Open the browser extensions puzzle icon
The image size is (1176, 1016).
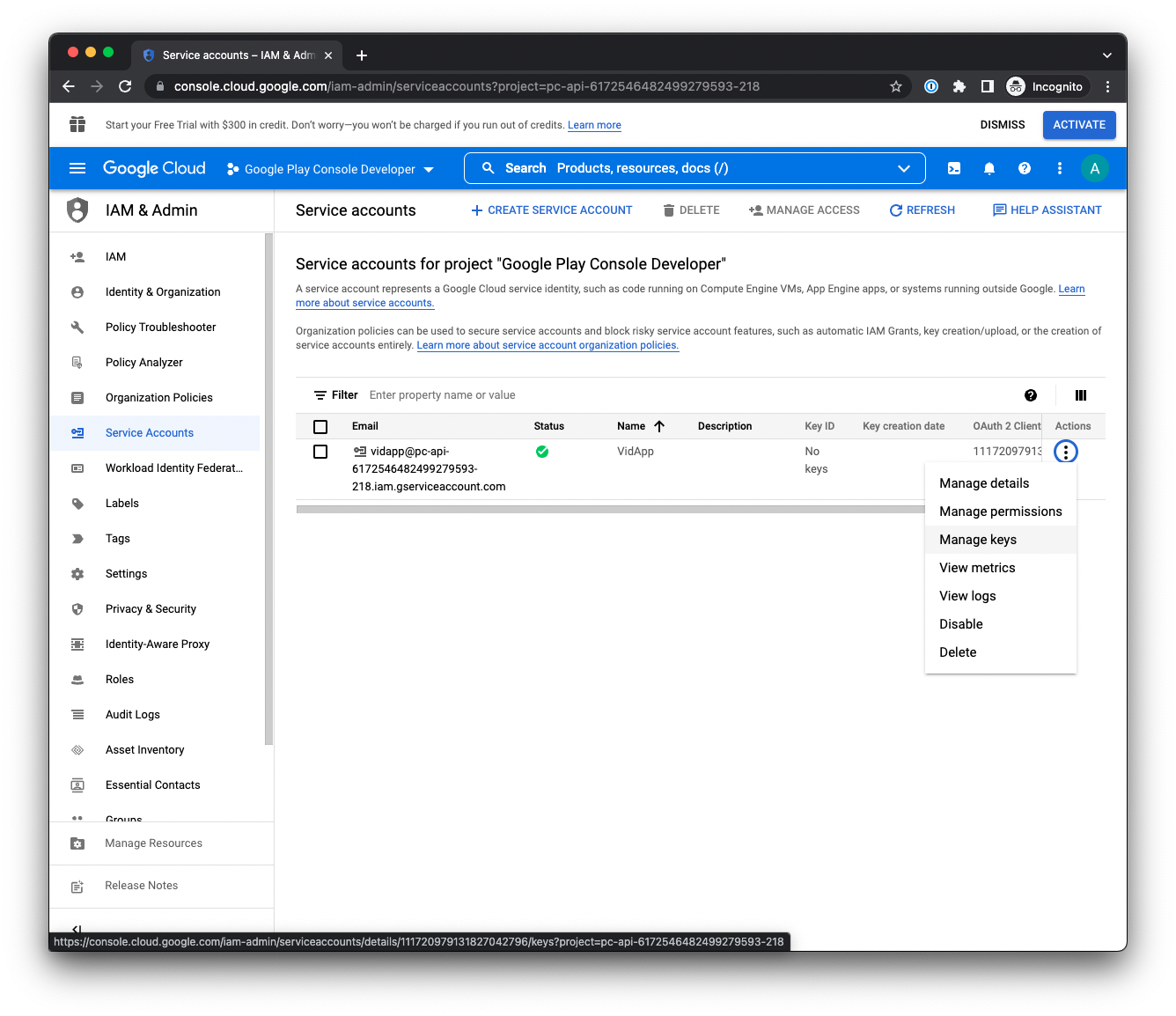coord(959,86)
